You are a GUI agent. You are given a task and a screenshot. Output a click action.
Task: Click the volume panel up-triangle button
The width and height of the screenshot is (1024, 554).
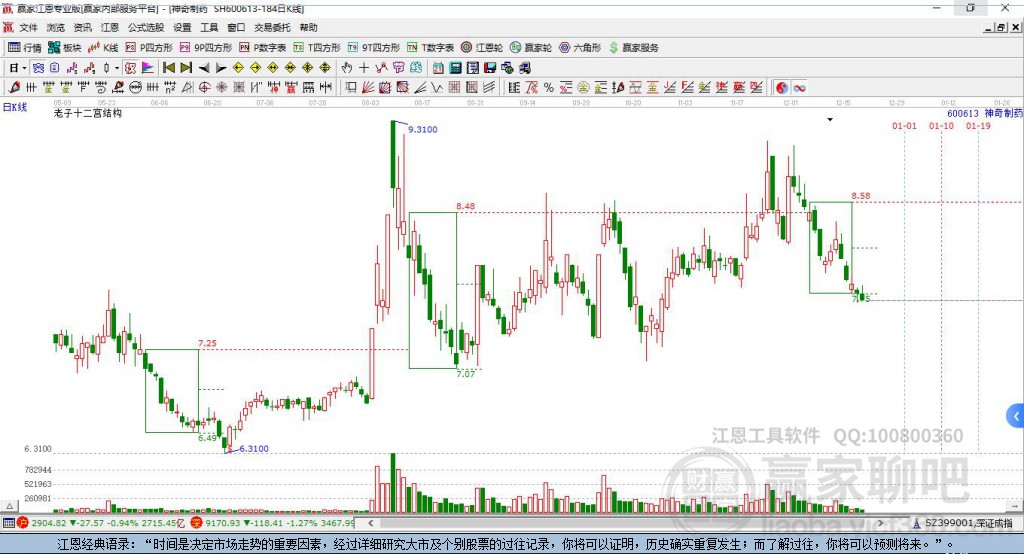tap(9, 506)
